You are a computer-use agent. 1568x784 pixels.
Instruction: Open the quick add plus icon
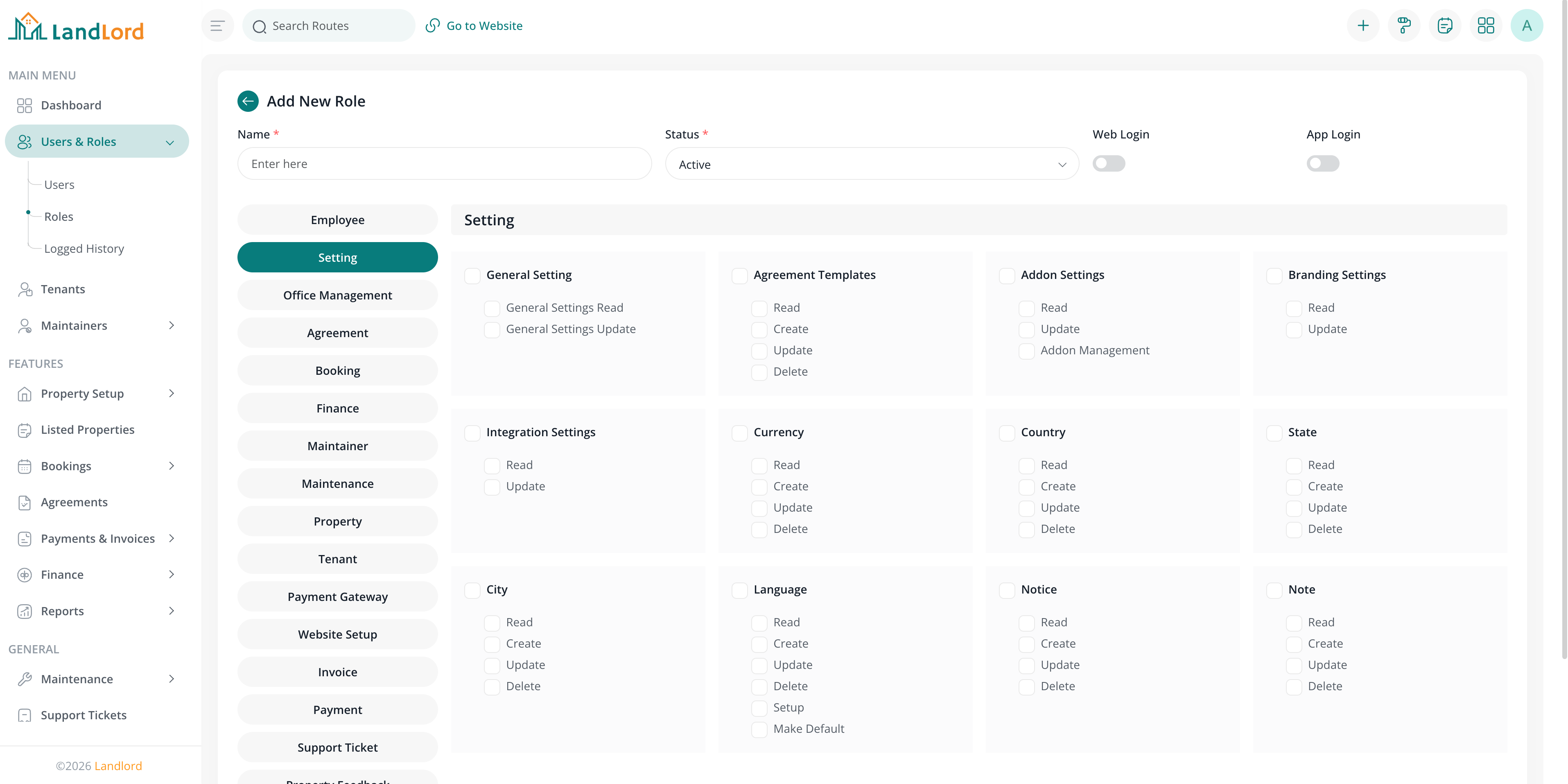point(1363,25)
